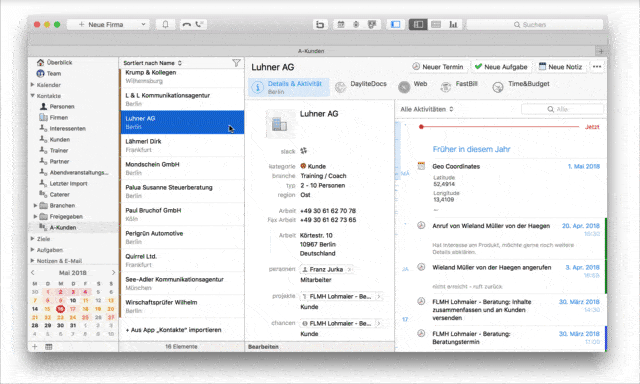Open Überblick via its house icon
This screenshot has width=640, height=384.
point(40,62)
